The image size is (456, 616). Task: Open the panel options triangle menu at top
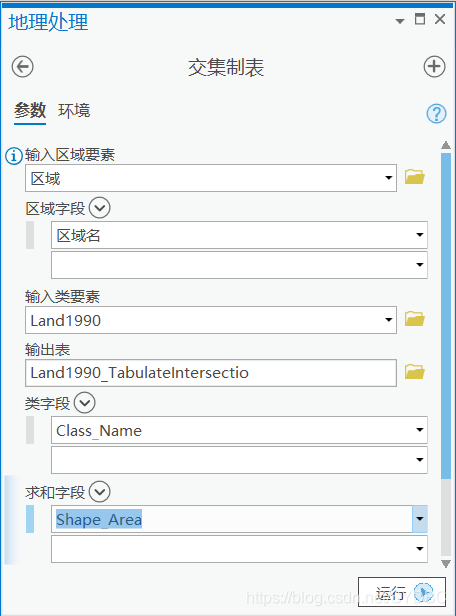click(x=400, y=21)
